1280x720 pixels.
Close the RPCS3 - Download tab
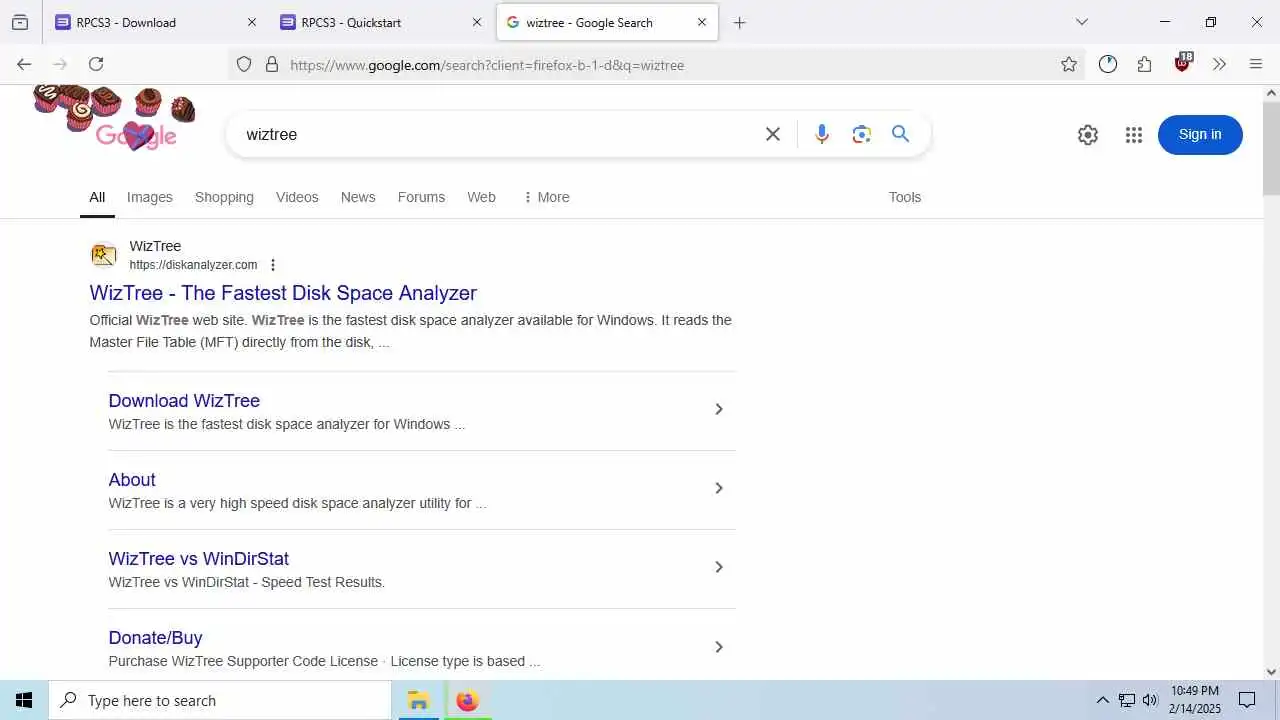(x=252, y=22)
